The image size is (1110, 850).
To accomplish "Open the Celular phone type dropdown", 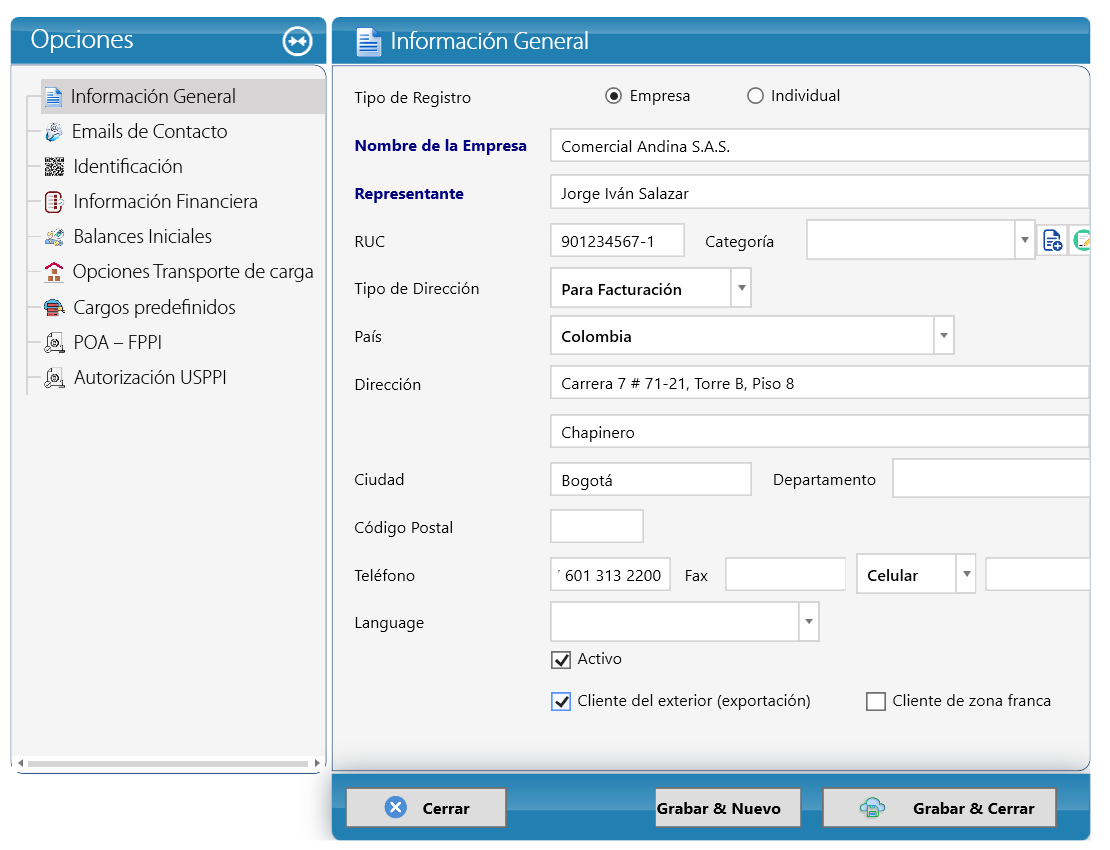I will coord(966,574).
